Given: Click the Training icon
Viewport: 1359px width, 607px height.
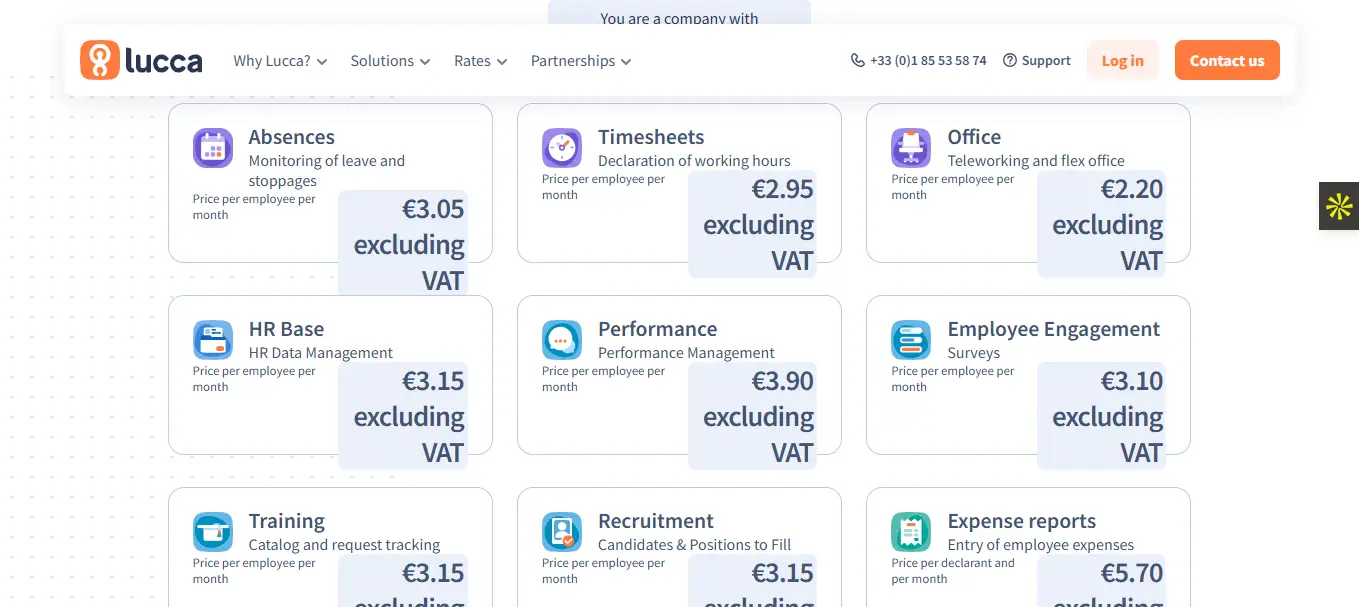Looking at the screenshot, I should 212,532.
